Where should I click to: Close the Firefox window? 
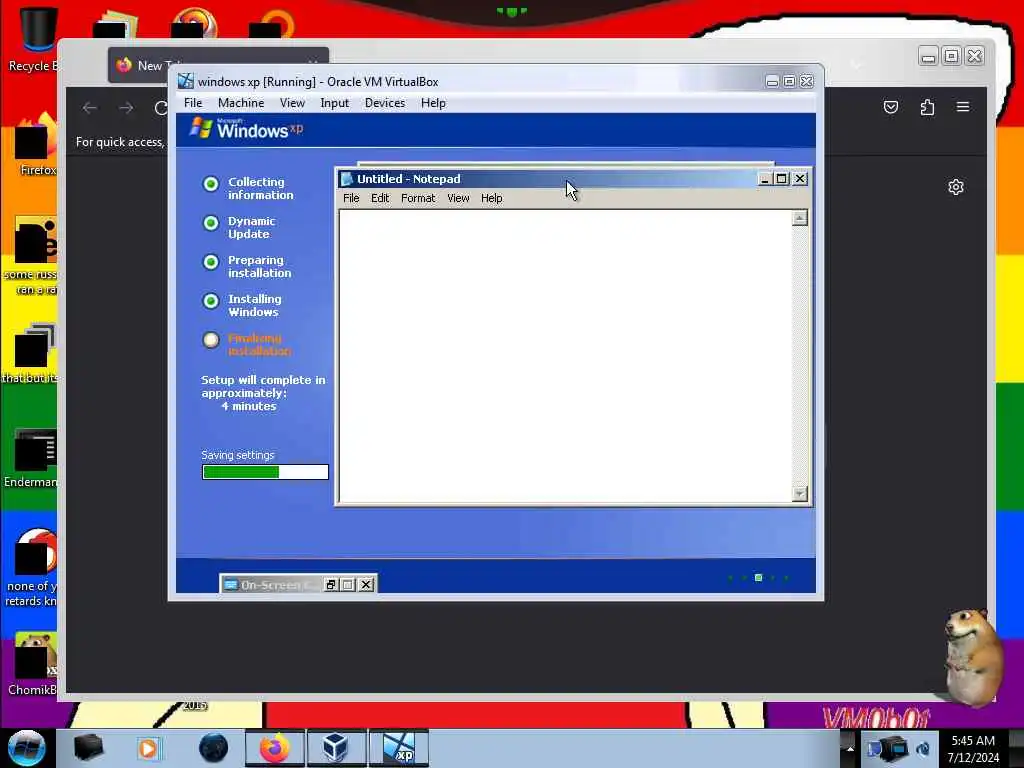[974, 56]
